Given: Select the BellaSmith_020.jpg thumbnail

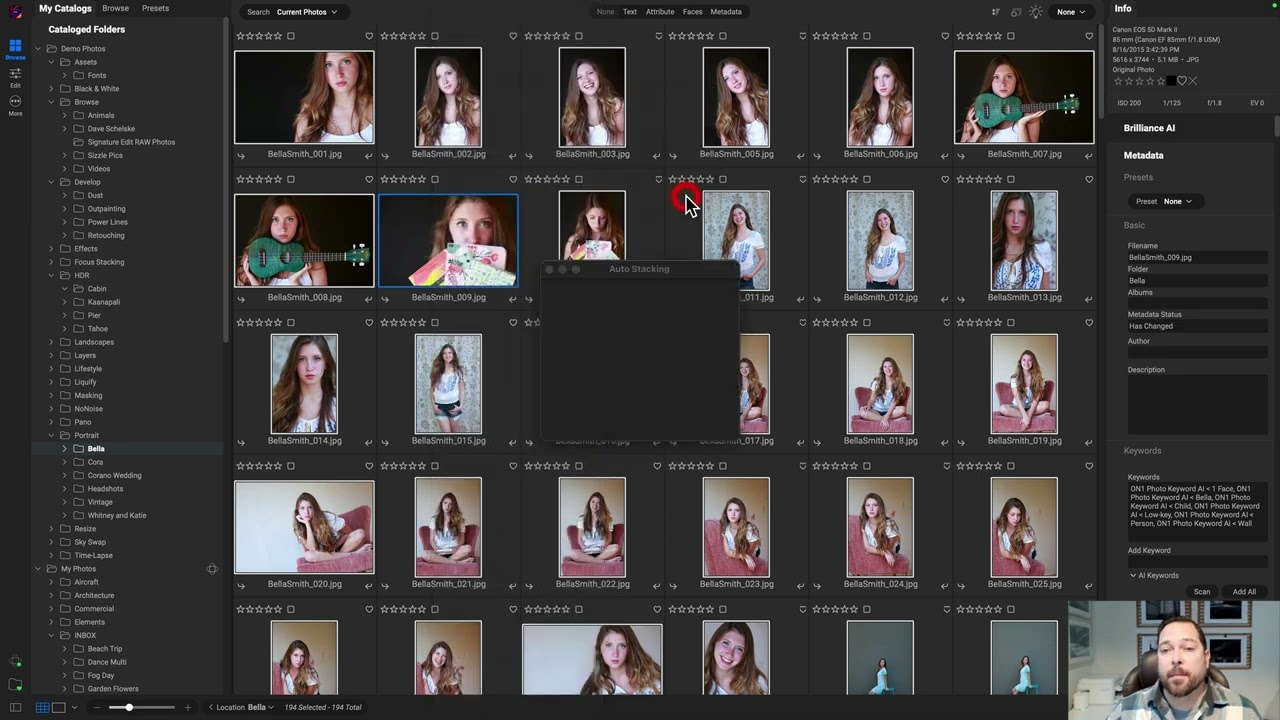Looking at the screenshot, I should pyautogui.click(x=304, y=527).
